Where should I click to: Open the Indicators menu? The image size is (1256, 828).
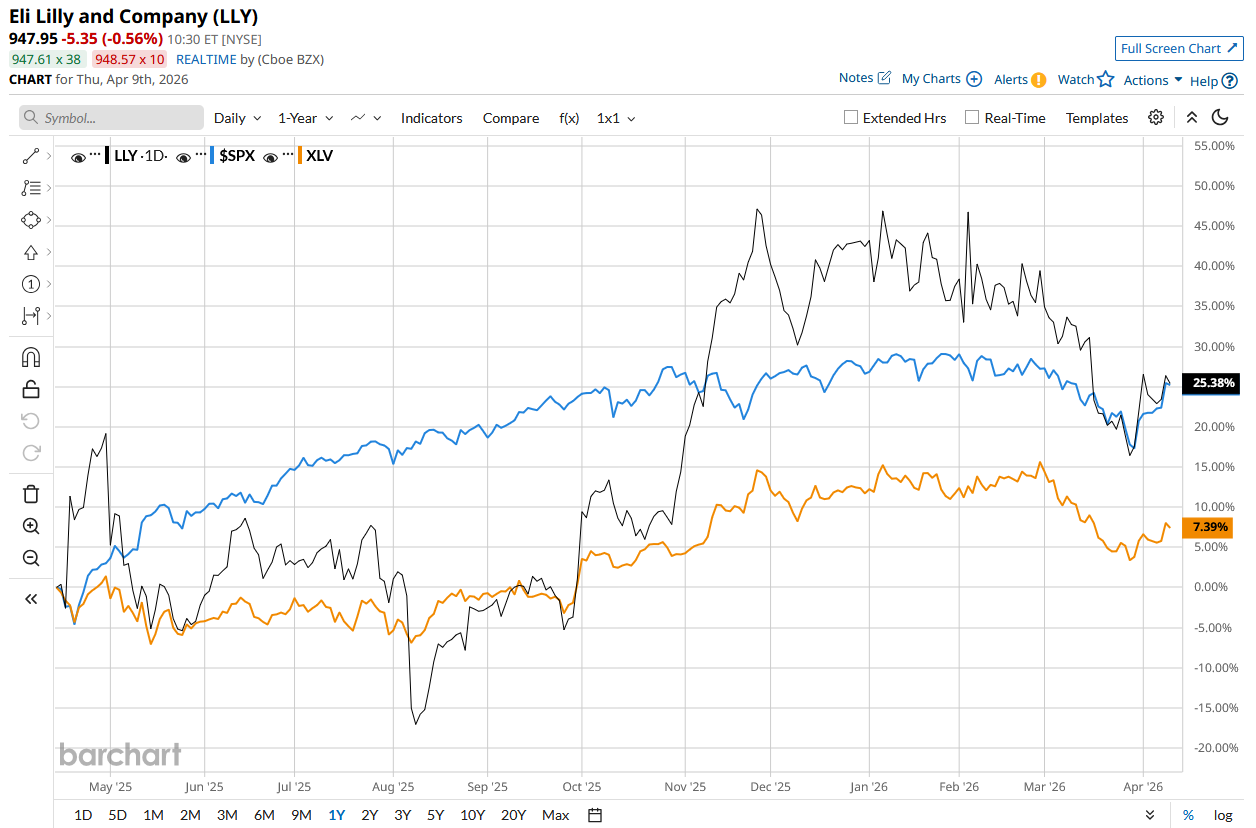[x=431, y=118]
